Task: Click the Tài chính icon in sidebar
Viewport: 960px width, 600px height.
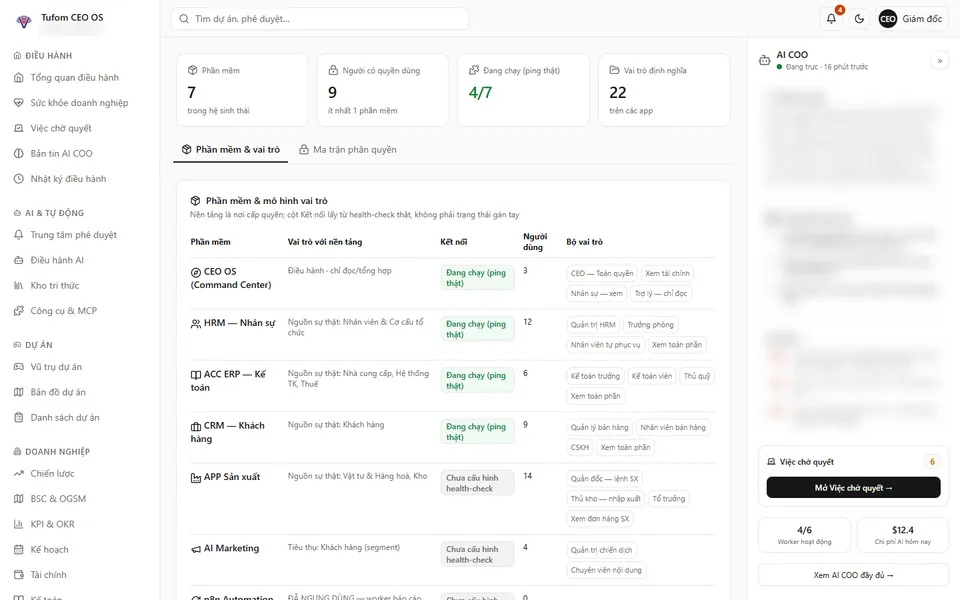Action: point(19,575)
